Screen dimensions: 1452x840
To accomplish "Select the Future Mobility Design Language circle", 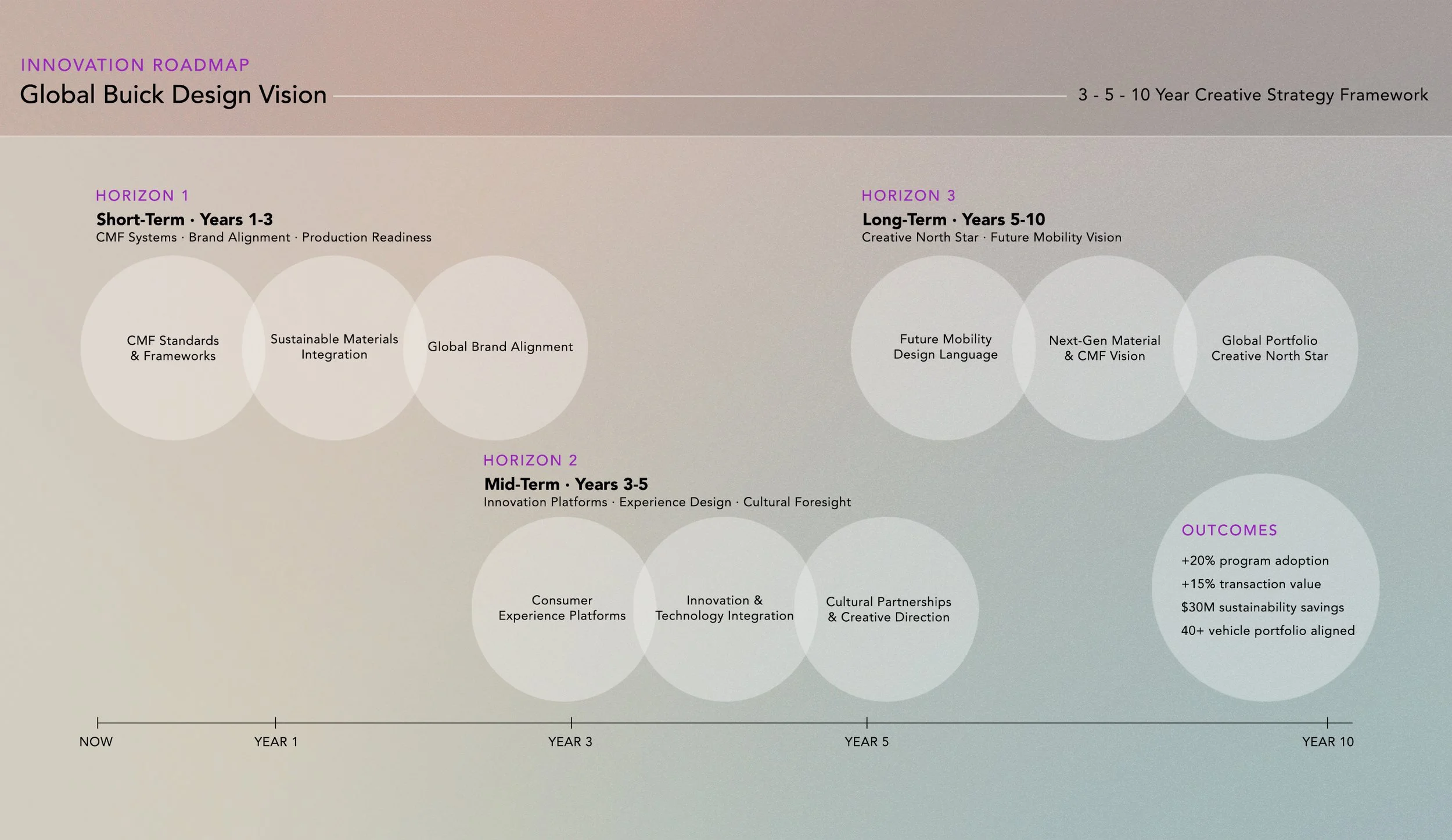I will point(945,347).
